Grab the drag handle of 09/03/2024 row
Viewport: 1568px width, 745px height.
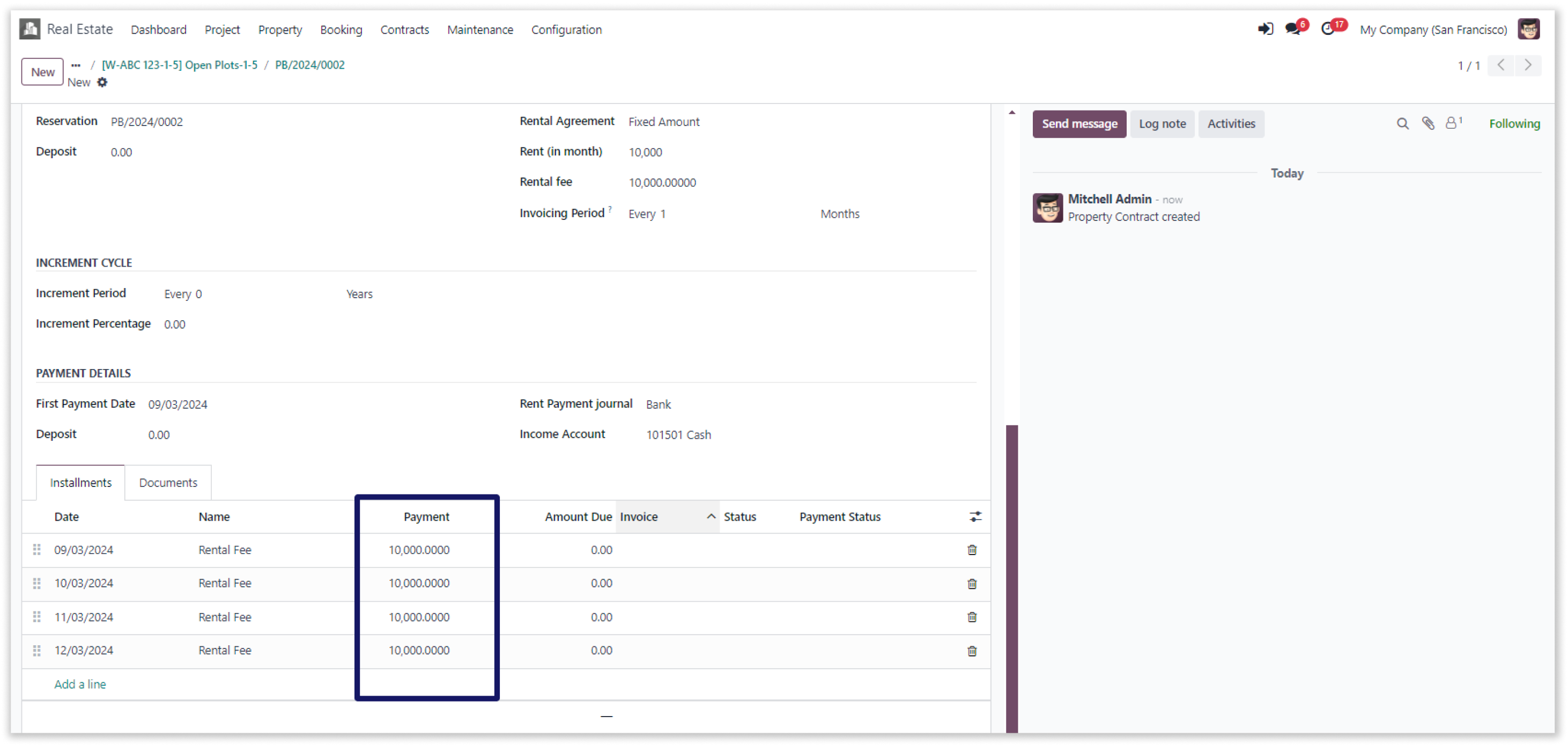coord(36,550)
